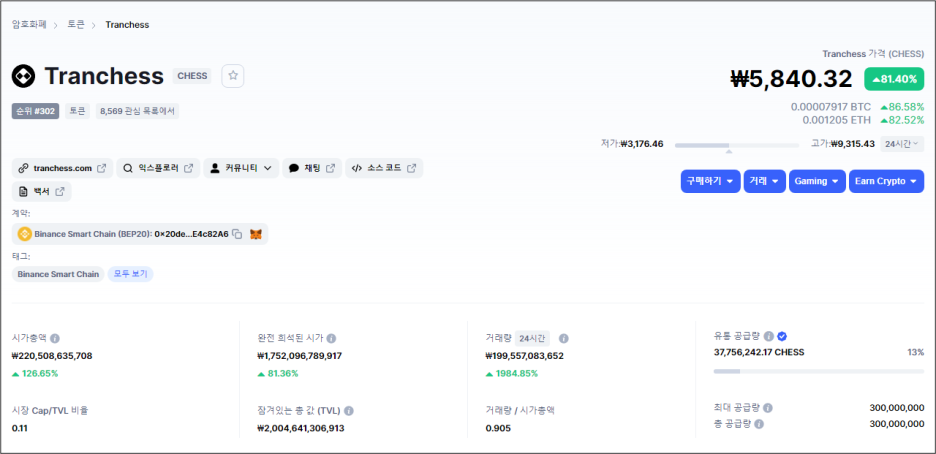Click the Binance Smart Chain coin icon

click(24, 234)
